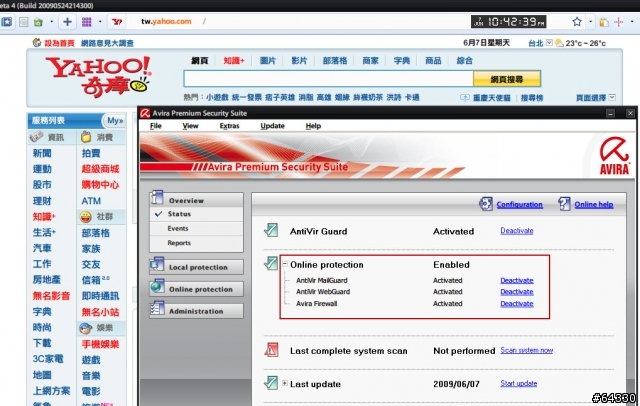Click Scan system now link
The height and width of the screenshot is (406, 640).
(x=527, y=350)
